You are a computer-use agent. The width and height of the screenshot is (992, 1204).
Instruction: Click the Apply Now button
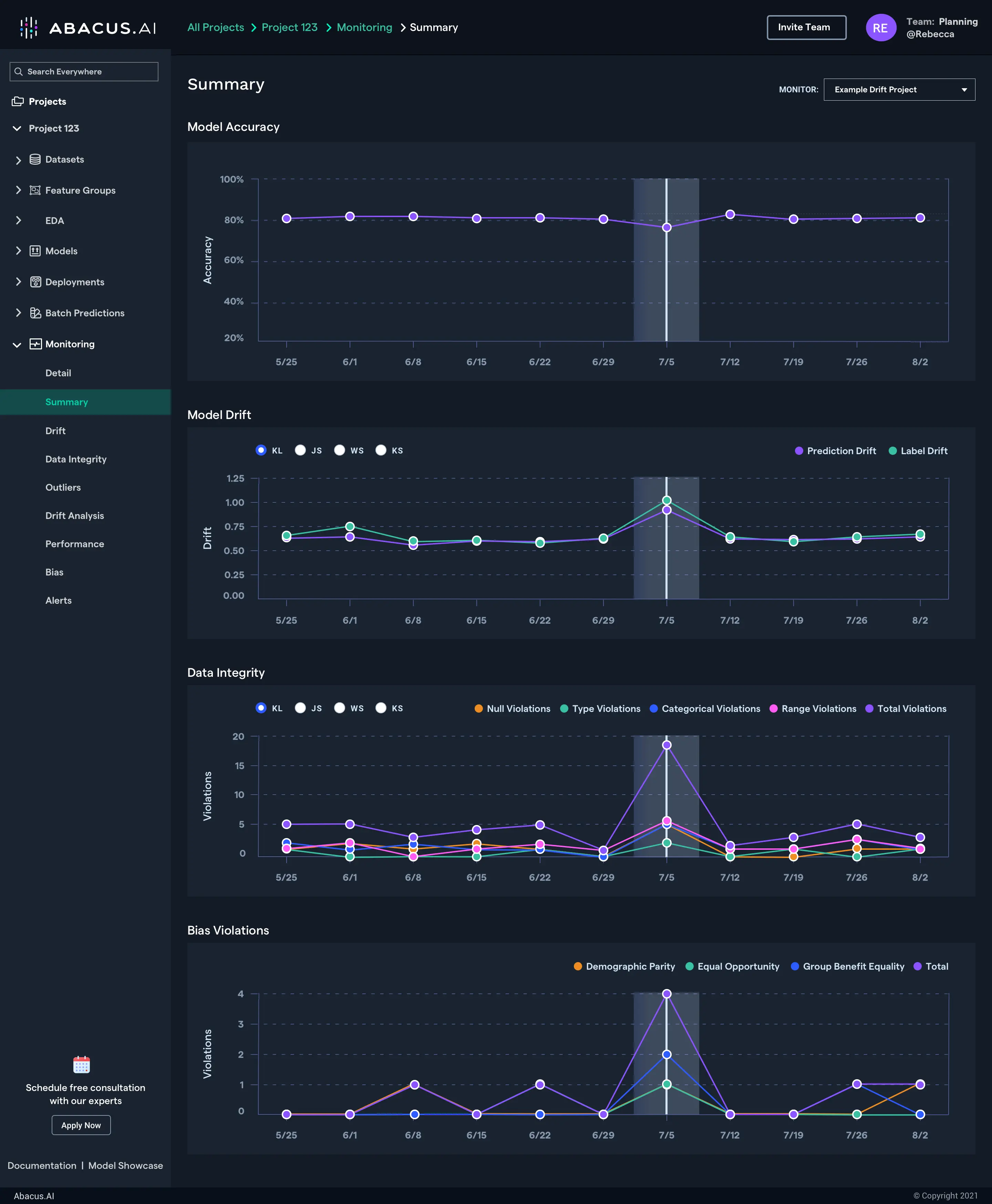coord(81,1125)
